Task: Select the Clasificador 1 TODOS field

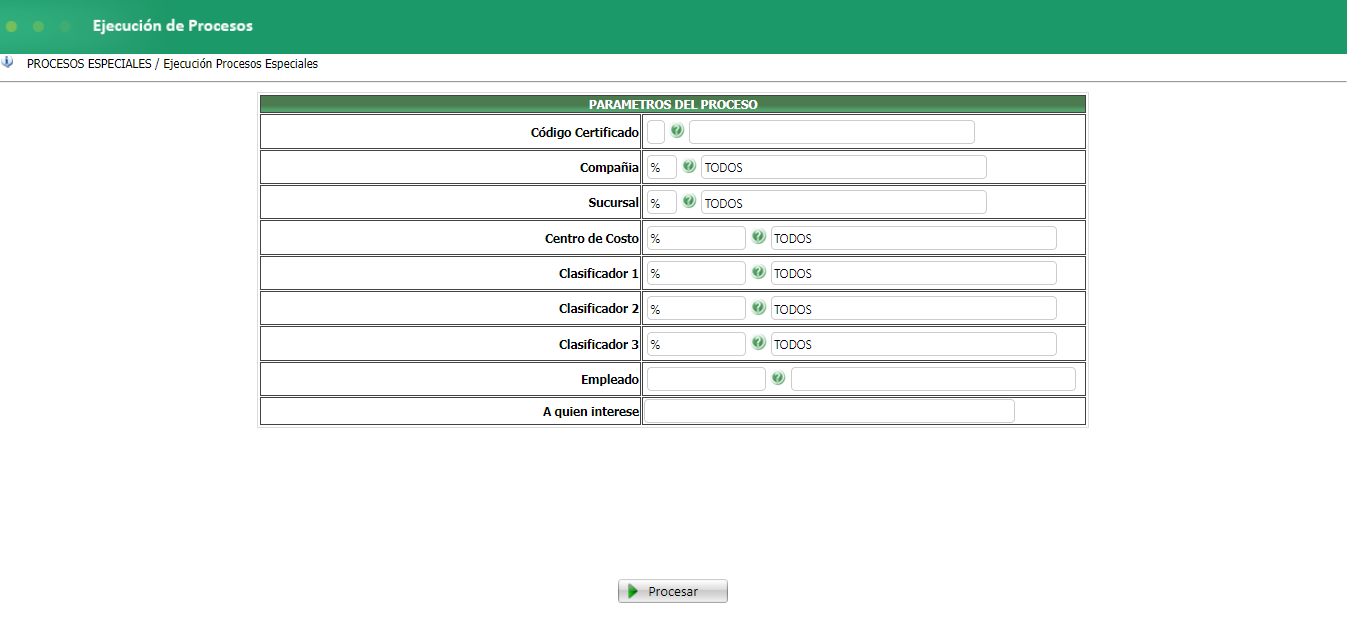Action: [x=914, y=273]
